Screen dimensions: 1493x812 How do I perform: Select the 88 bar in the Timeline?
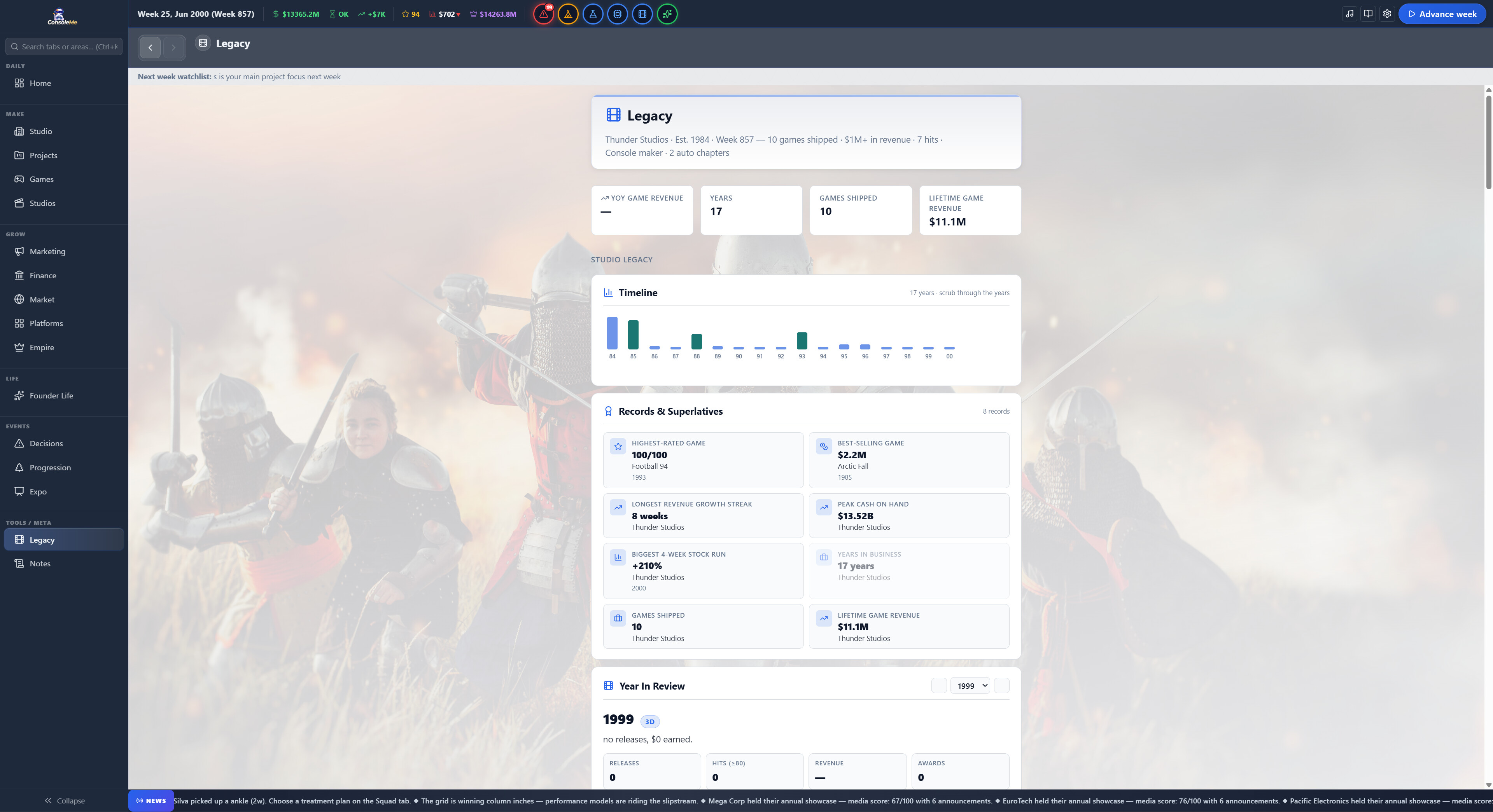tap(697, 341)
